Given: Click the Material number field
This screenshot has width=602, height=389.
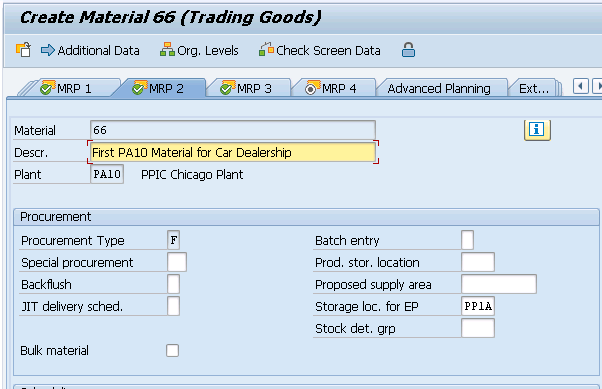Looking at the screenshot, I should point(233,130).
